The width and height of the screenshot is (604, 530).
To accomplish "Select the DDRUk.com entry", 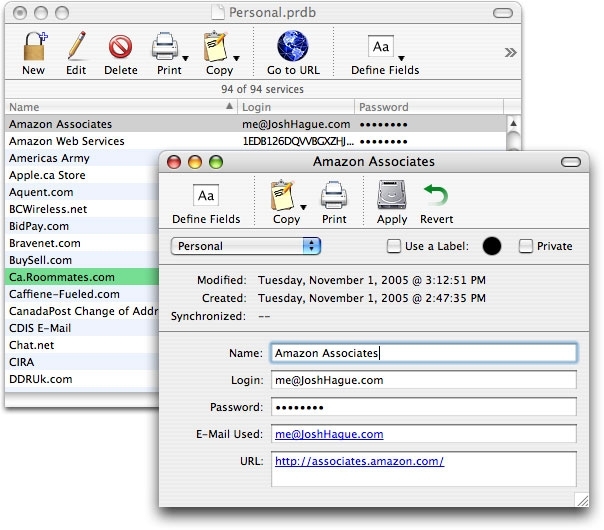I will [82, 379].
